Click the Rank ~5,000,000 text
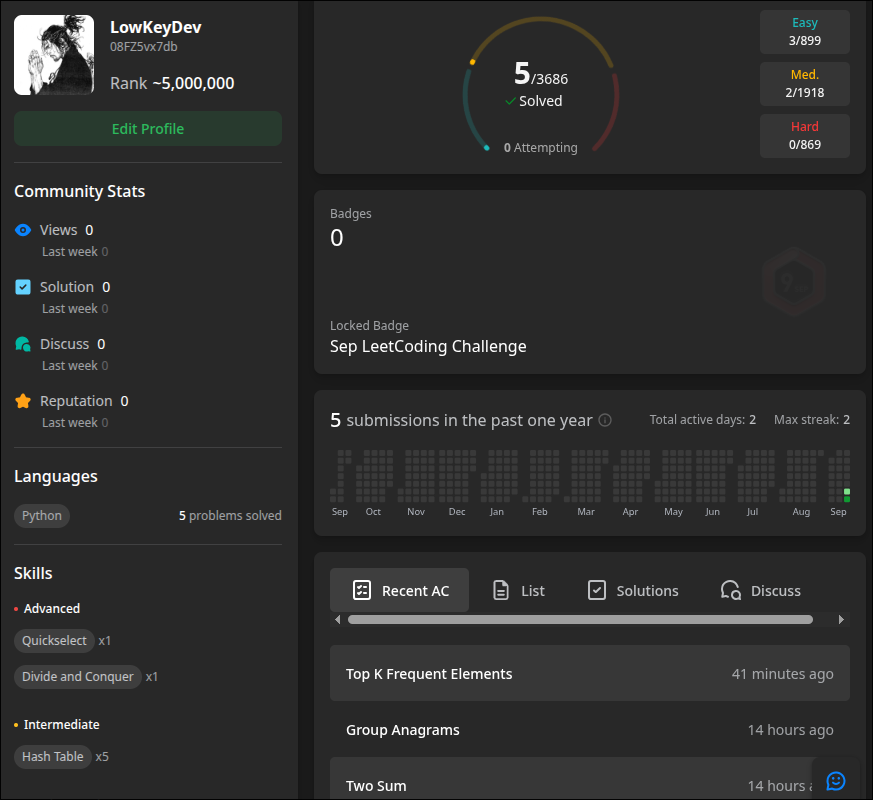873x800 pixels. pyautogui.click(x=172, y=84)
